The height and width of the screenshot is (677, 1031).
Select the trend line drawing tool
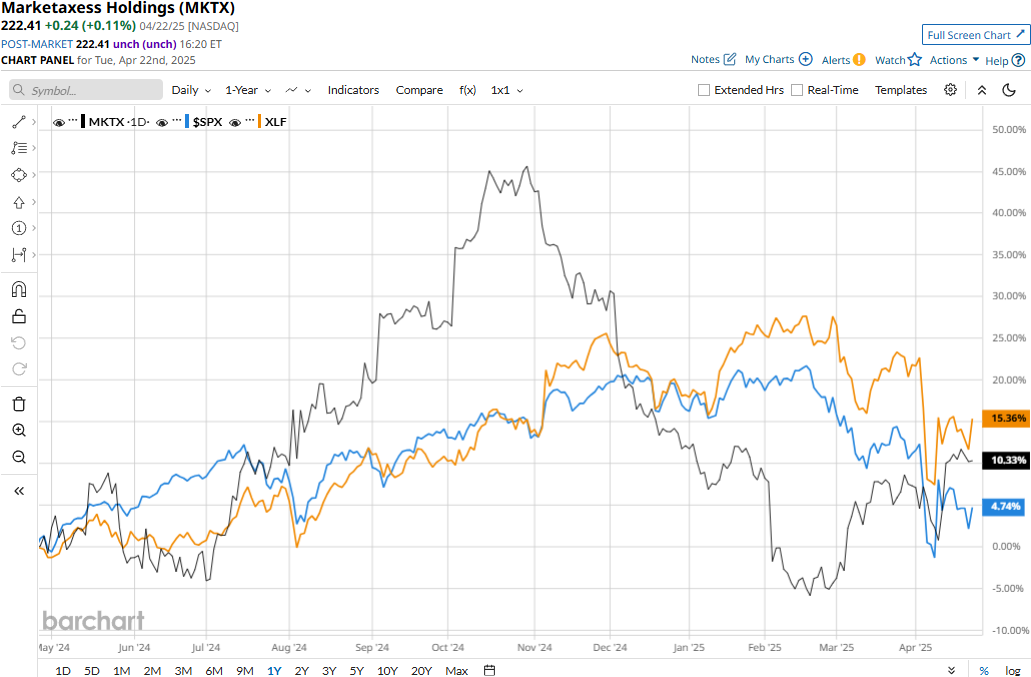[x=18, y=122]
